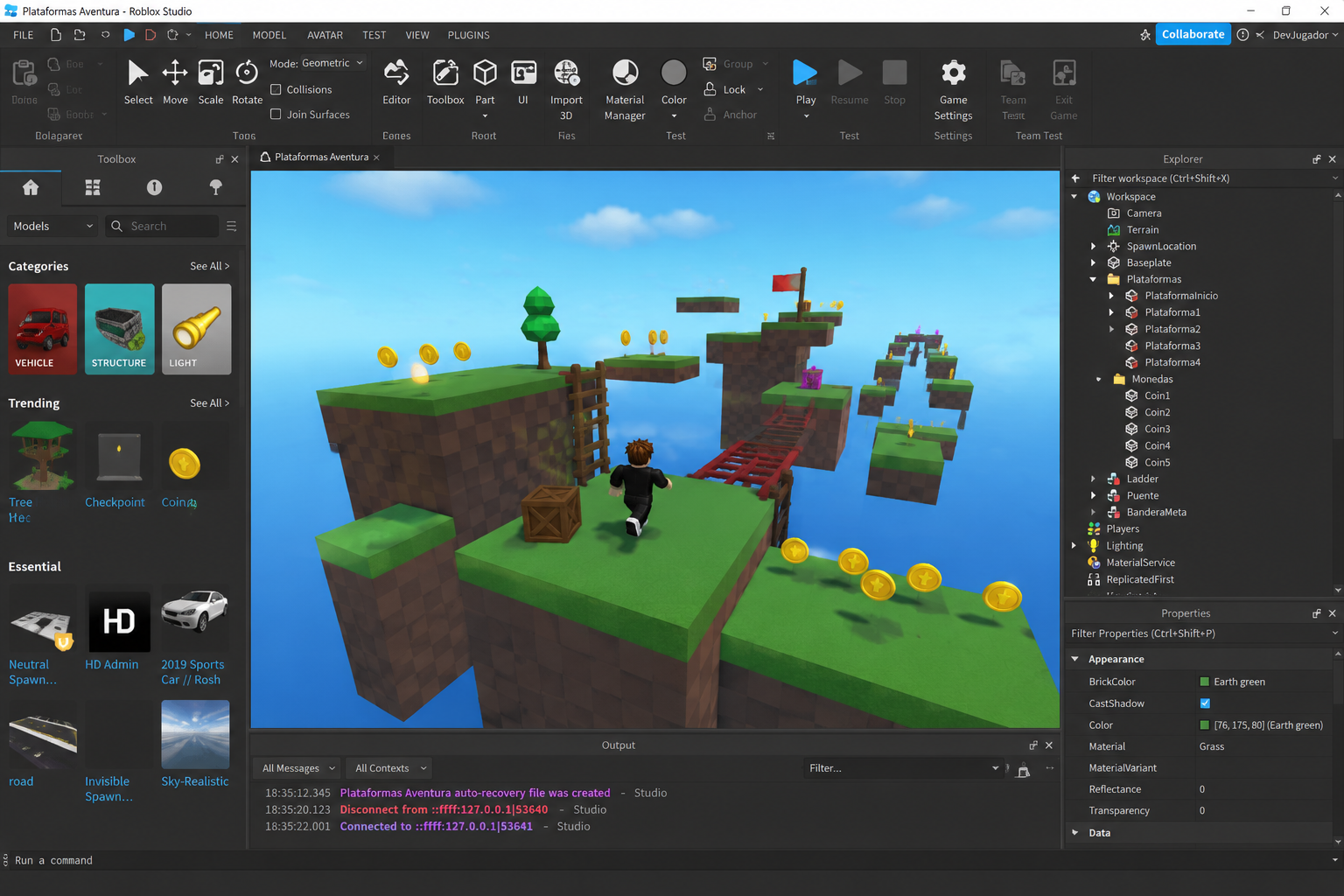Click See All next to Trending
Screen dimensions: 1344x896
click(x=210, y=403)
